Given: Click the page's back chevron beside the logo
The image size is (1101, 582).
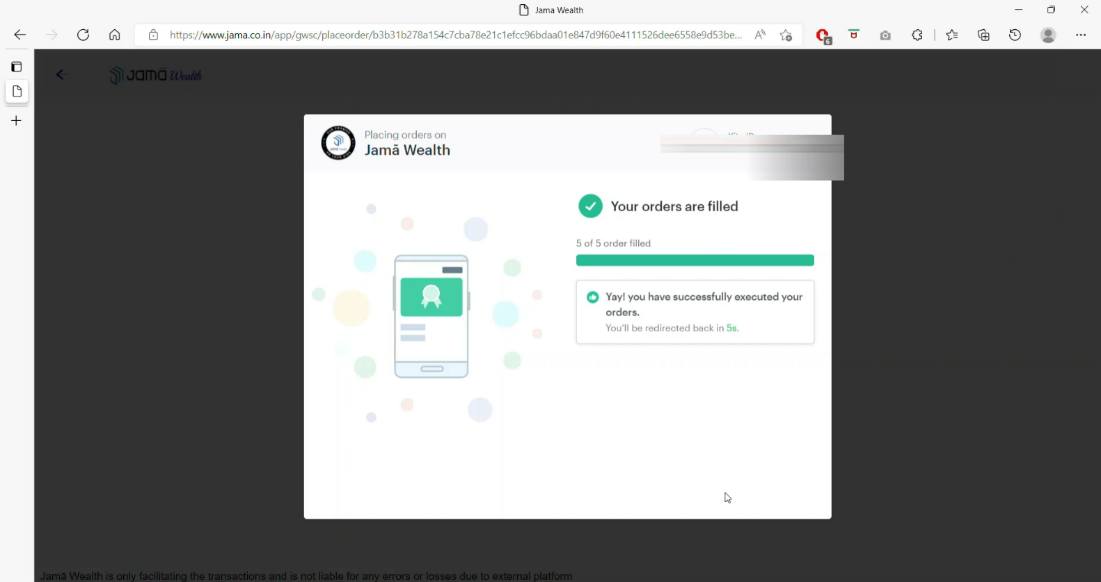Looking at the screenshot, I should pyautogui.click(x=60, y=75).
